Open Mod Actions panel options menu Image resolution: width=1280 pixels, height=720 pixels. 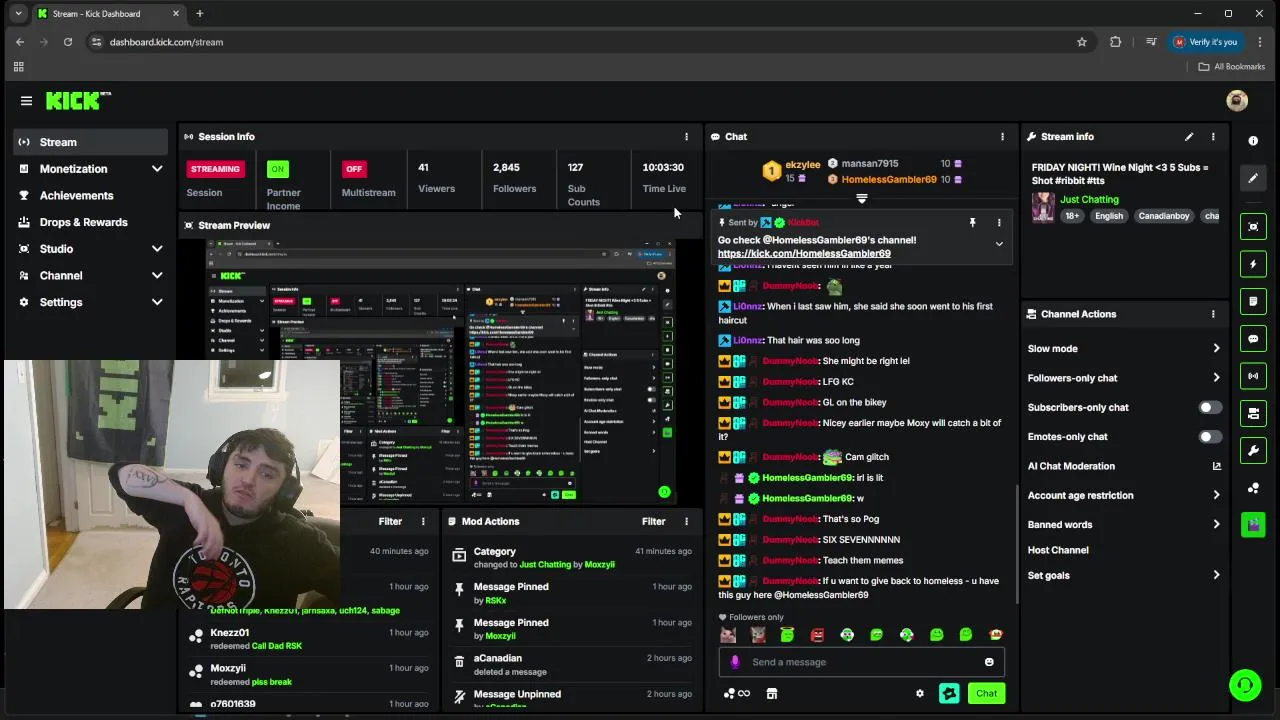(x=686, y=522)
